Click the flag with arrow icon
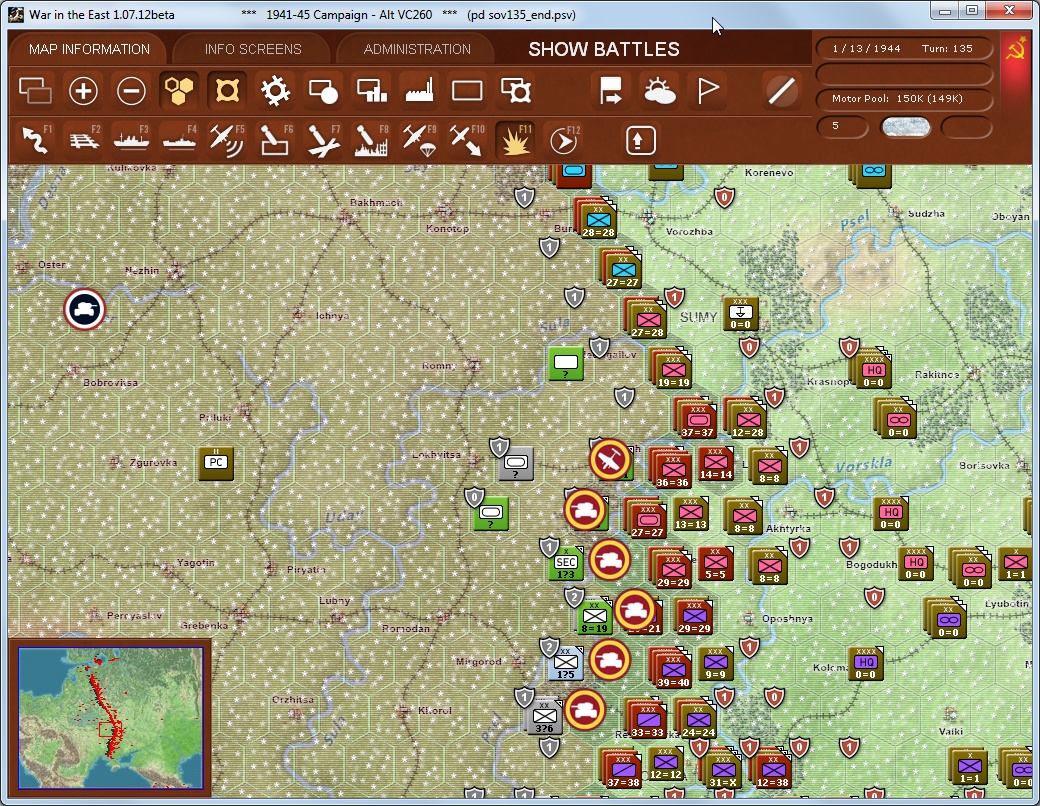The height and width of the screenshot is (806, 1040). [610, 91]
